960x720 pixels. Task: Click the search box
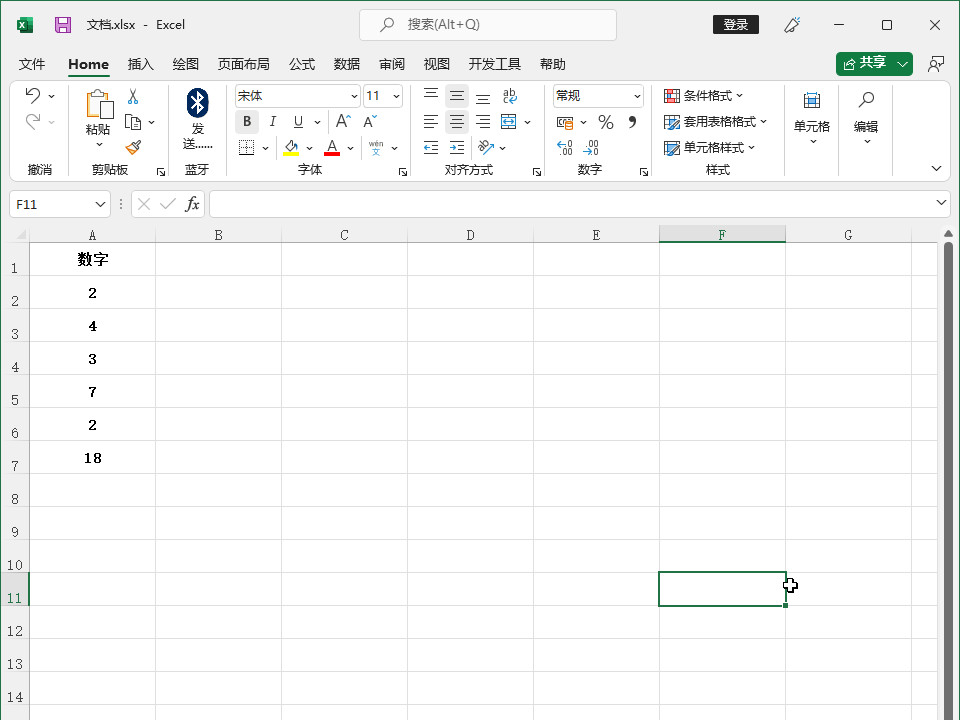pos(488,25)
